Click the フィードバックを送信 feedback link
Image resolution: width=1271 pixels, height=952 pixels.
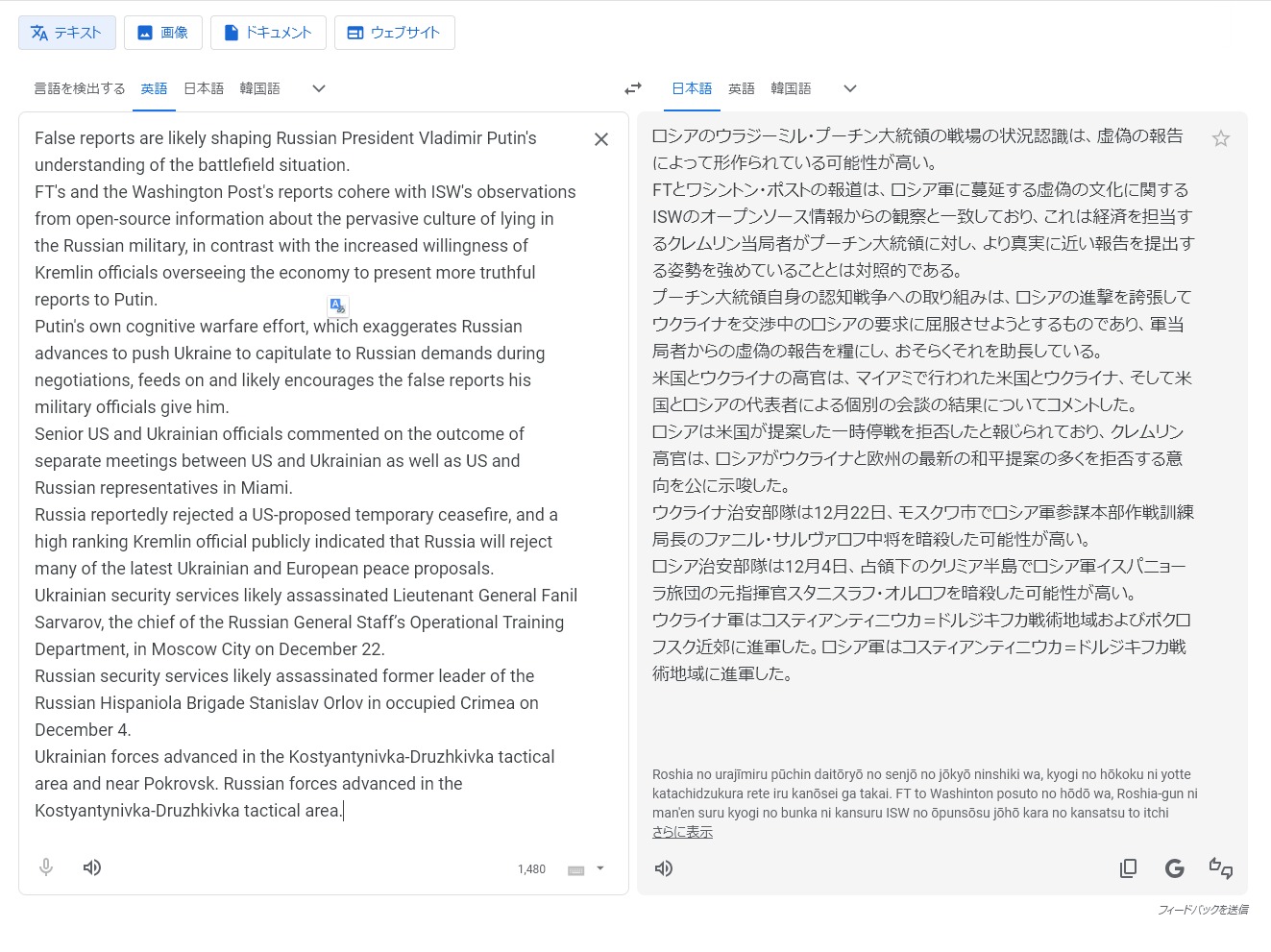click(x=1202, y=910)
